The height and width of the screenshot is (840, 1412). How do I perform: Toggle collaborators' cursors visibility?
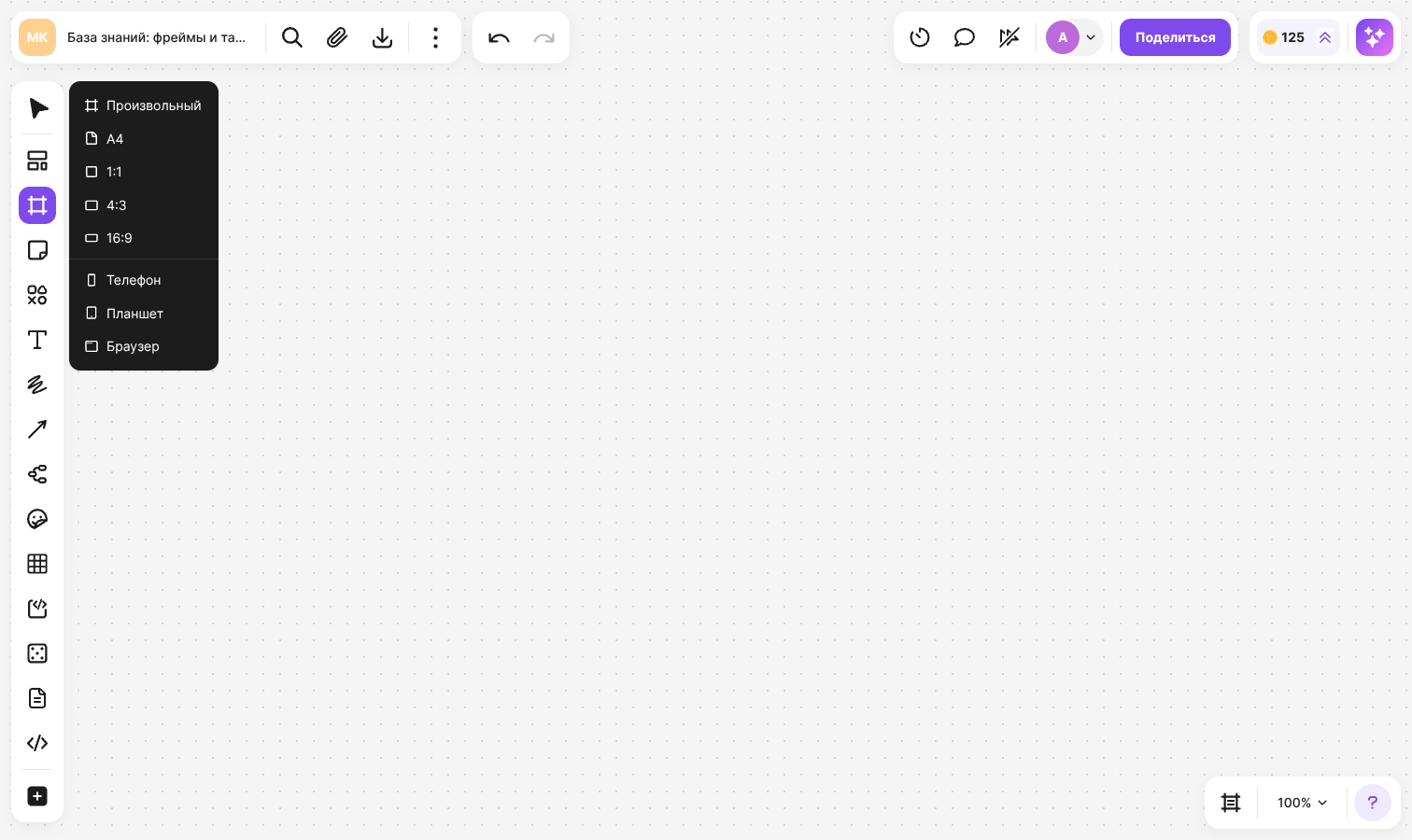click(1010, 37)
